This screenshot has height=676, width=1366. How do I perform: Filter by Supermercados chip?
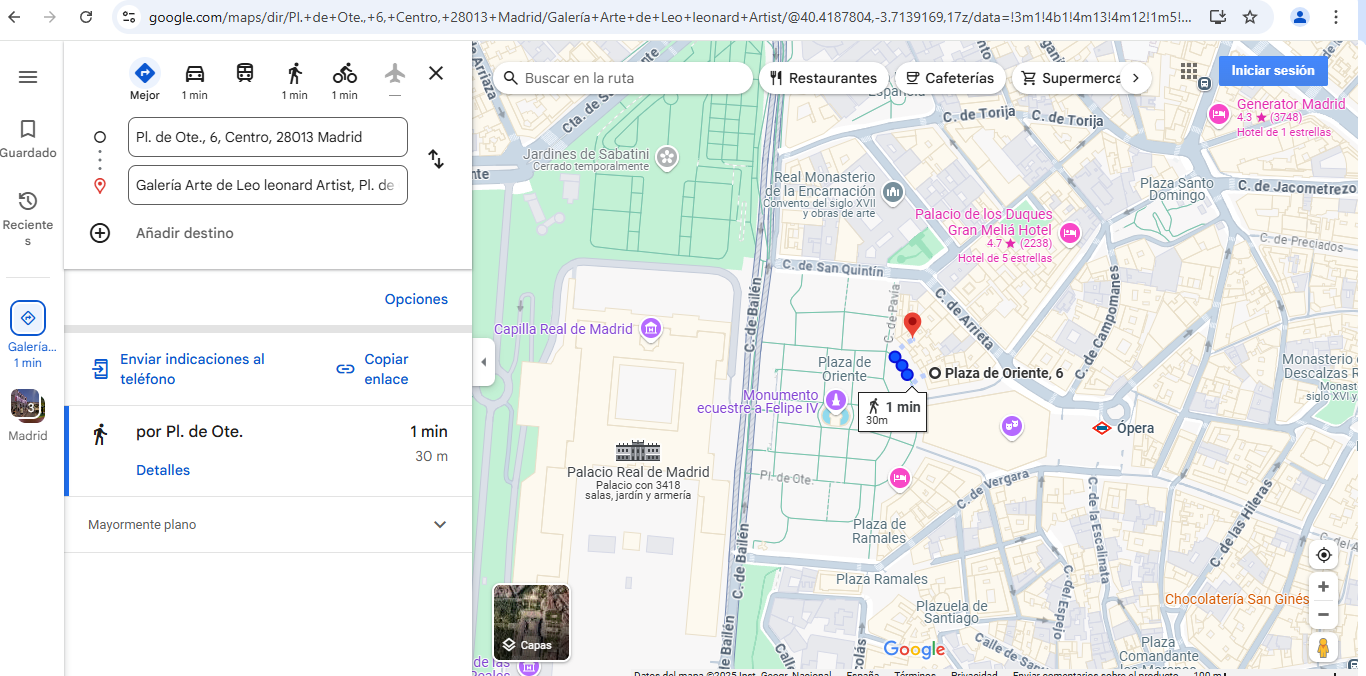coord(1066,78)
